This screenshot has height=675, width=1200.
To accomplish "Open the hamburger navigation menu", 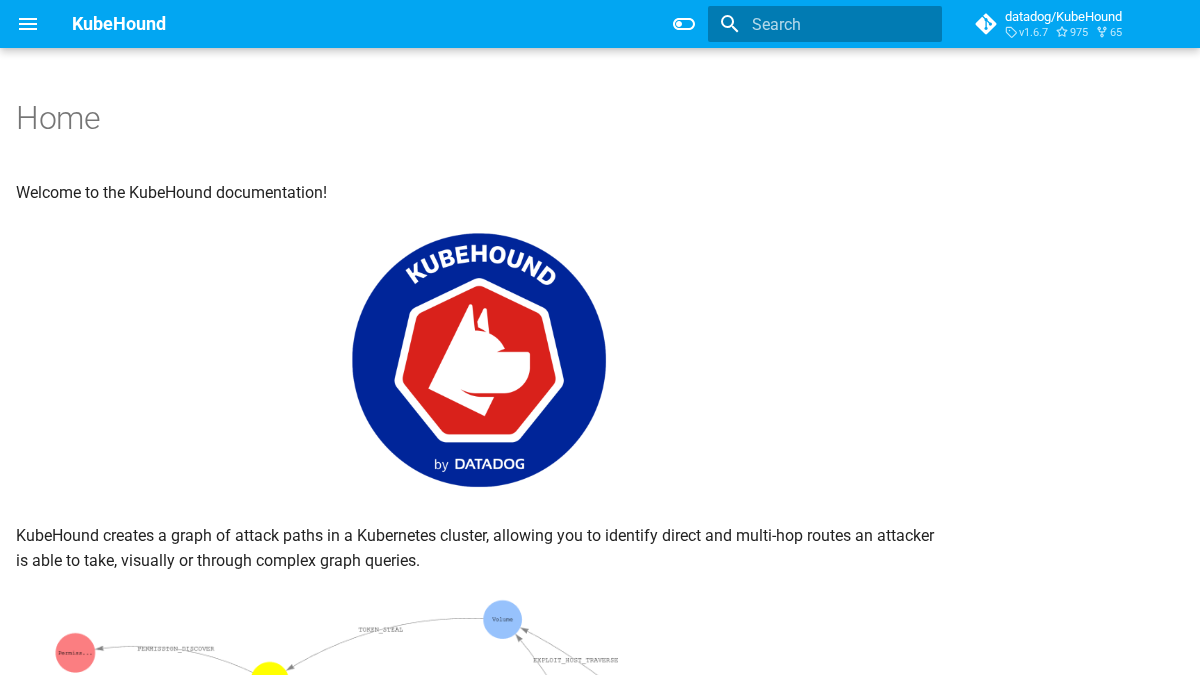I will 28,24.
